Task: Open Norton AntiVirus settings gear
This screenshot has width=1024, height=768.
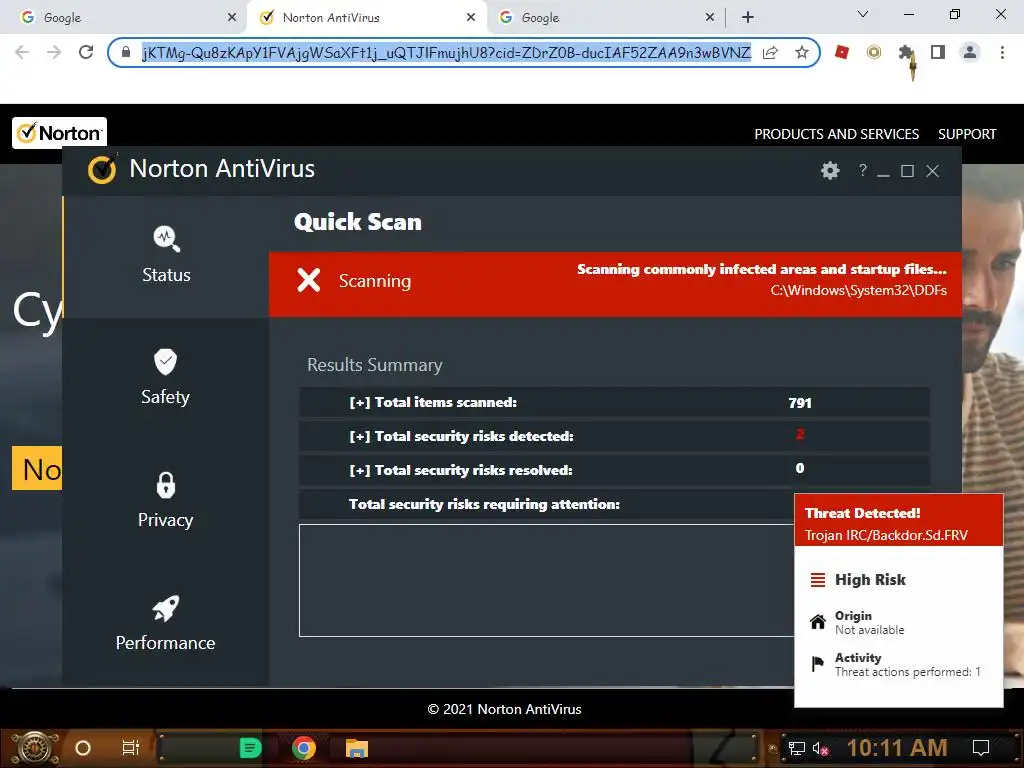Action: pos(830,170)
